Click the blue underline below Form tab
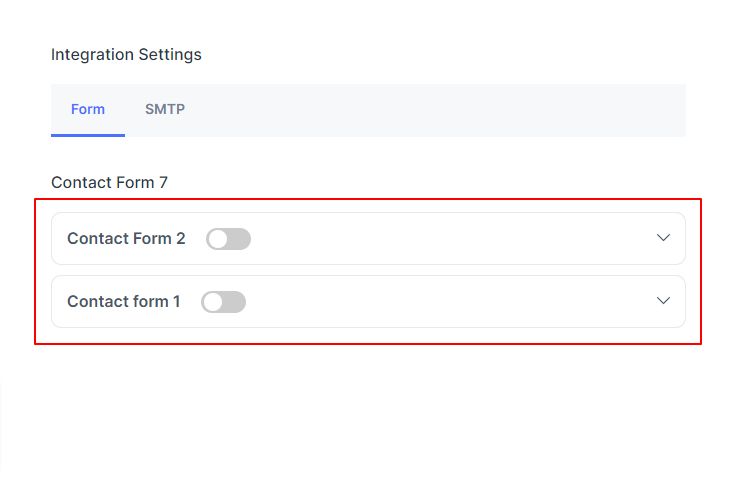This screenshot has height=489, width=729. [88, 135]
